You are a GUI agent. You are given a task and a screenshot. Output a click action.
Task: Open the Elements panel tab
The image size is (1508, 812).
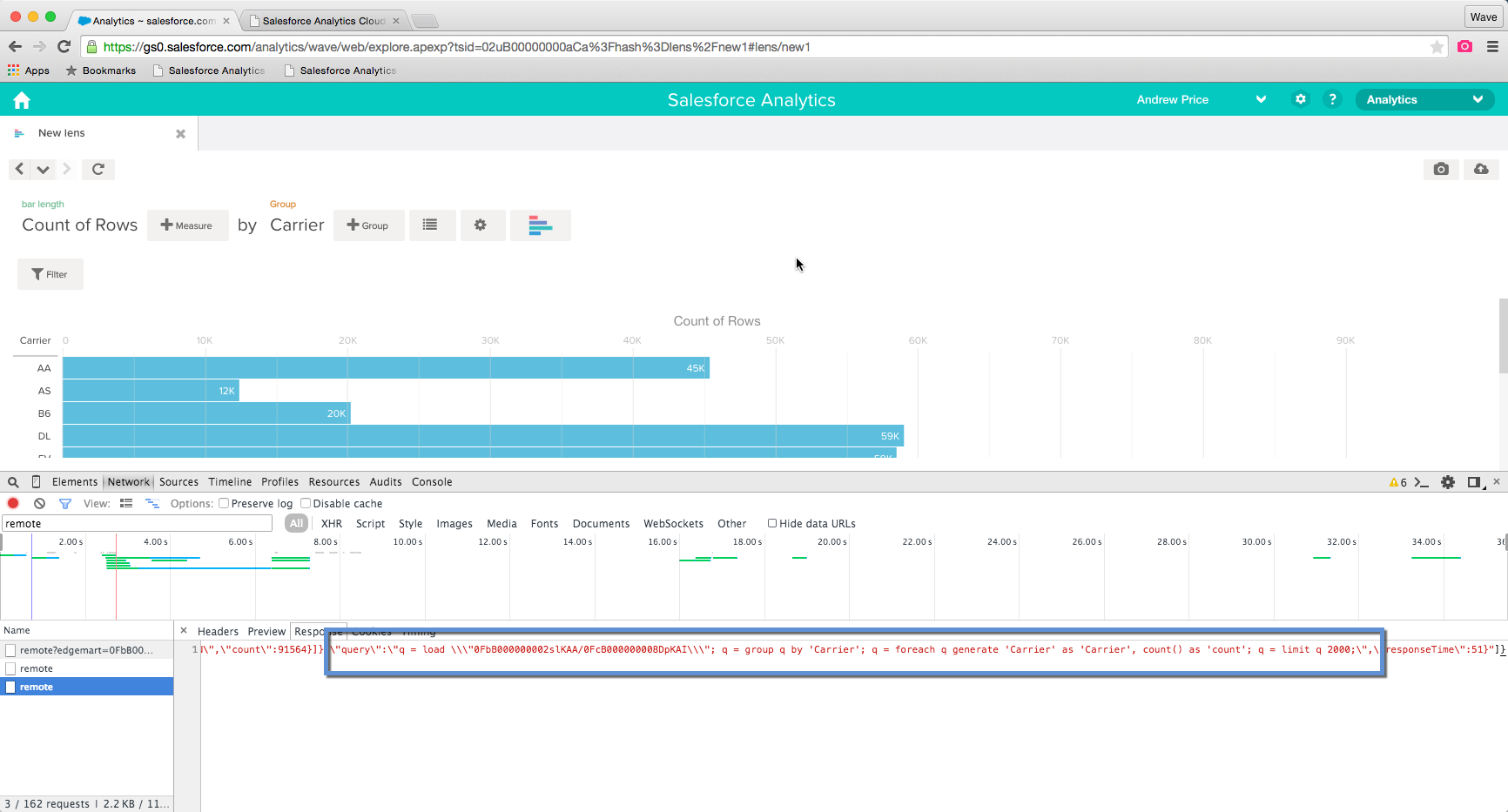(x=75, y=482)
